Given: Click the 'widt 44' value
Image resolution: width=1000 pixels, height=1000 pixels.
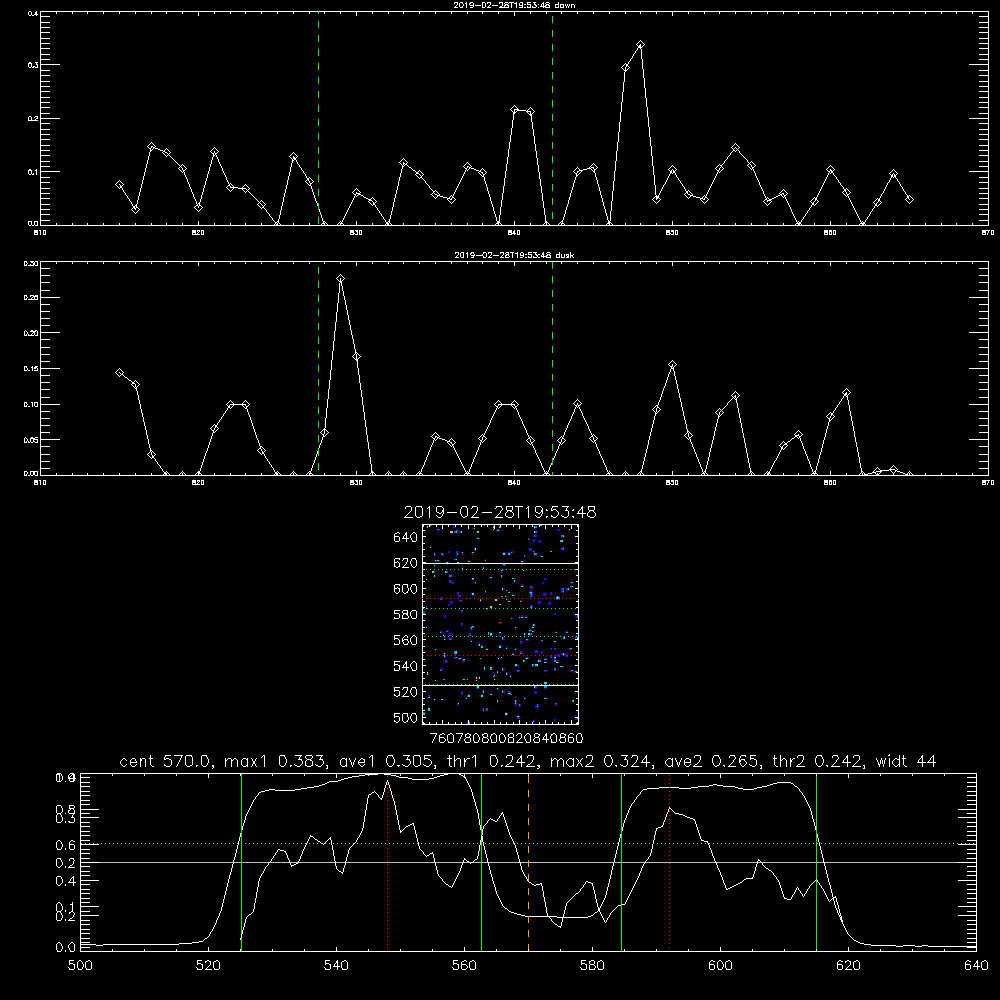Looking at the screenshot, I should click(906, 761).
